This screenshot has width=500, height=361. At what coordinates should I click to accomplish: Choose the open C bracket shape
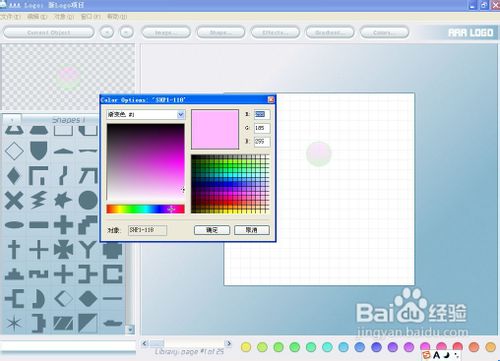(113, 274)
